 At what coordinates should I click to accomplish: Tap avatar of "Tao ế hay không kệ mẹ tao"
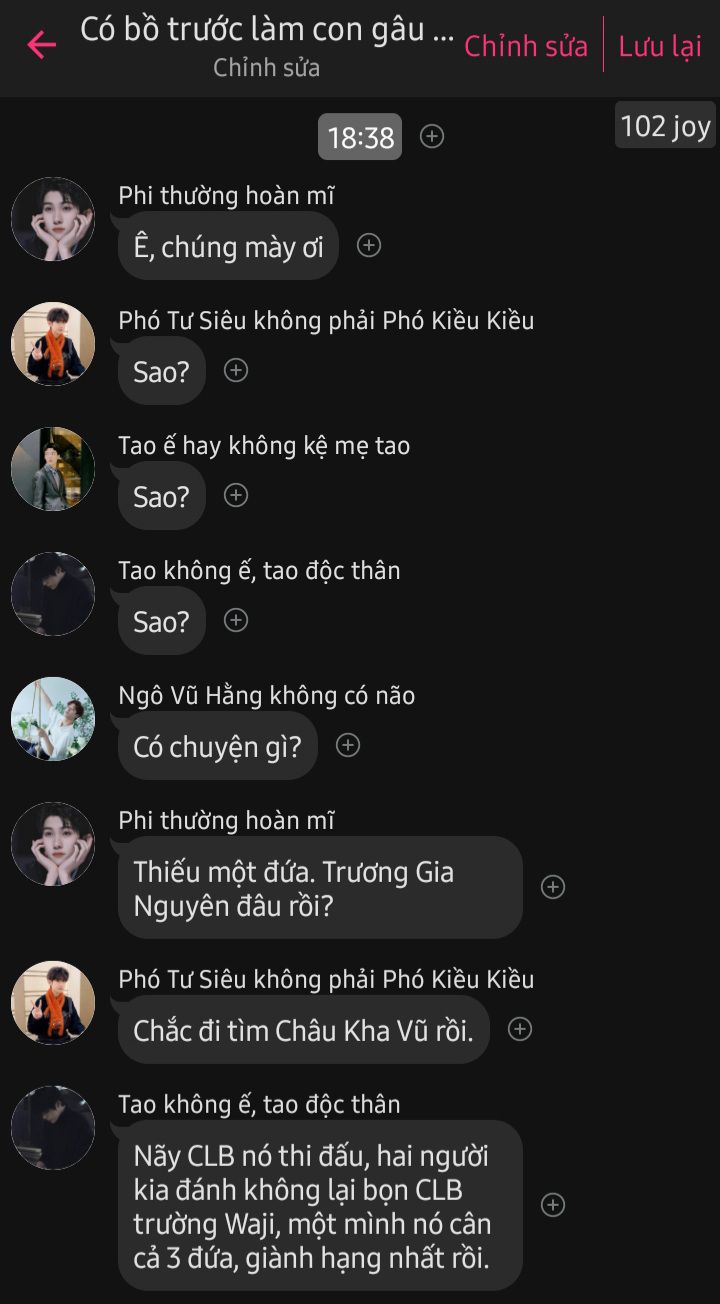click(x=53, y=469)
